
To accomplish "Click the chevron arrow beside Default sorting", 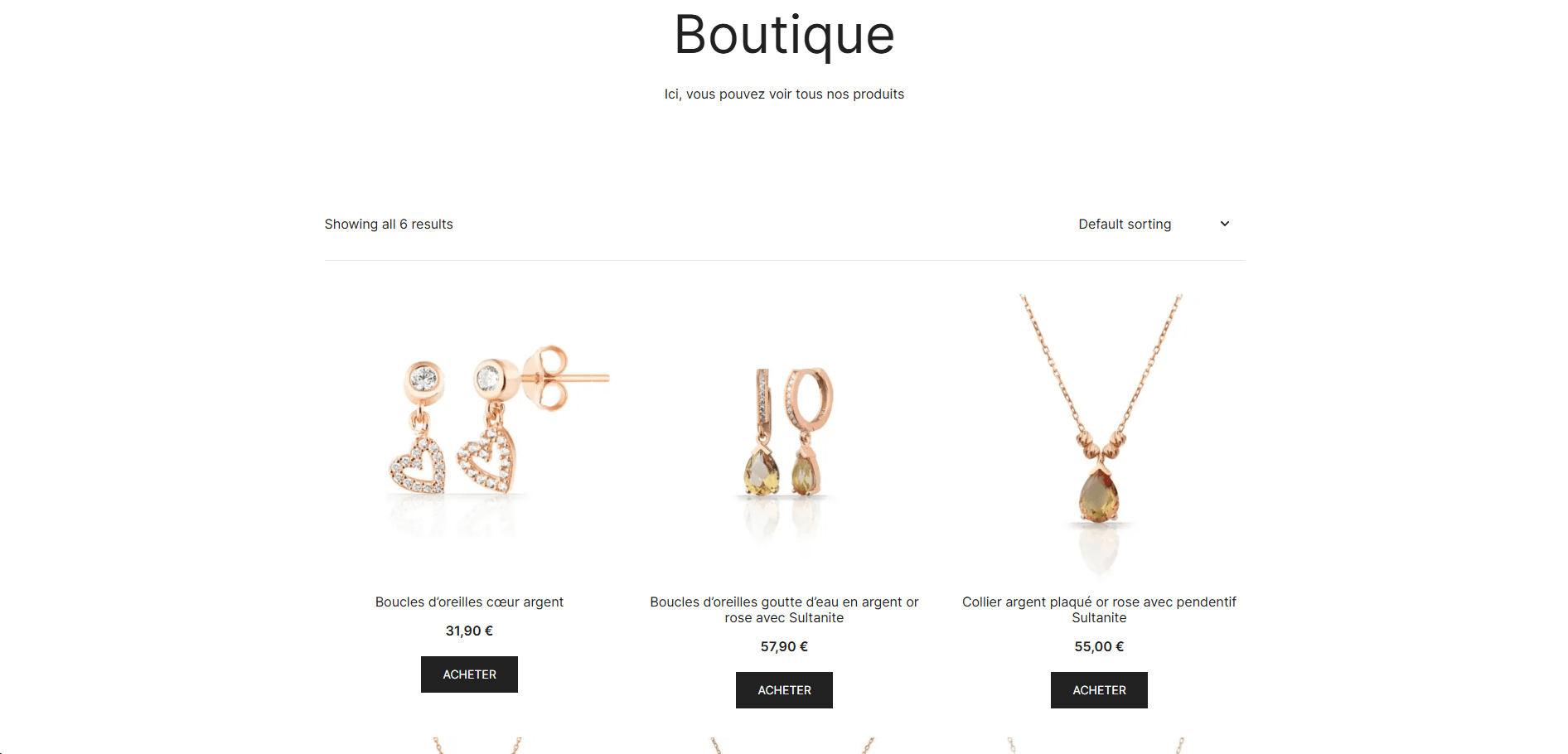I will pyautogui.click(x=1225, y=224).
